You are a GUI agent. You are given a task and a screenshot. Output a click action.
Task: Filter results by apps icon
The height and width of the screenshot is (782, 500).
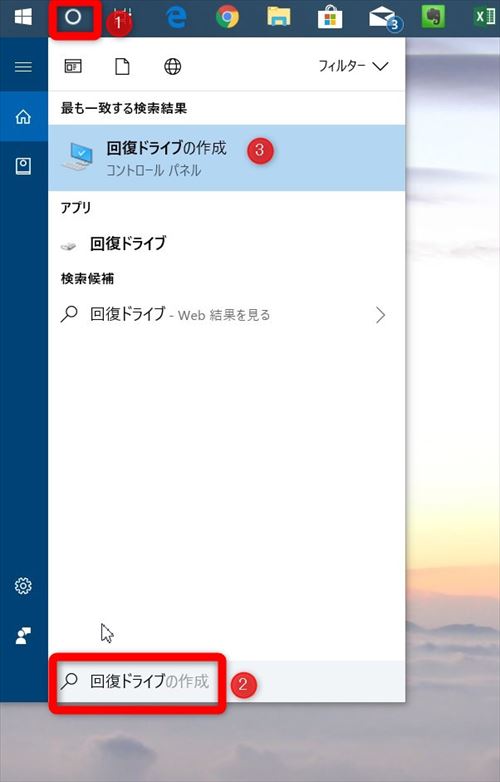[73, 66]
